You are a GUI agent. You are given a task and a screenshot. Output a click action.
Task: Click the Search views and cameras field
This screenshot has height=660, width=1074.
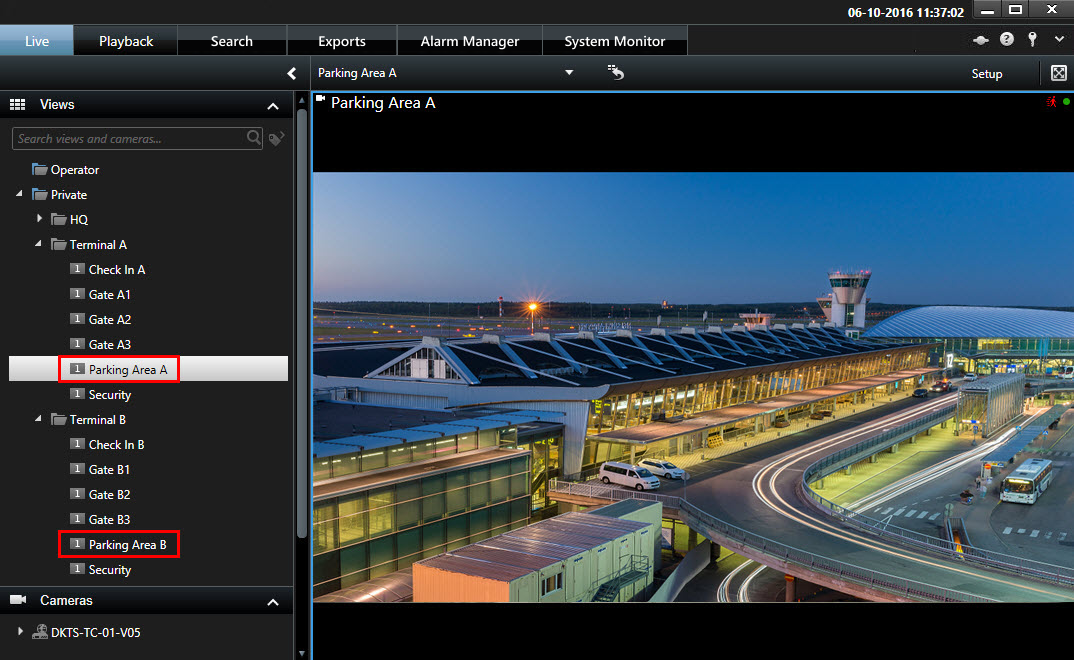tap(128, 139)
